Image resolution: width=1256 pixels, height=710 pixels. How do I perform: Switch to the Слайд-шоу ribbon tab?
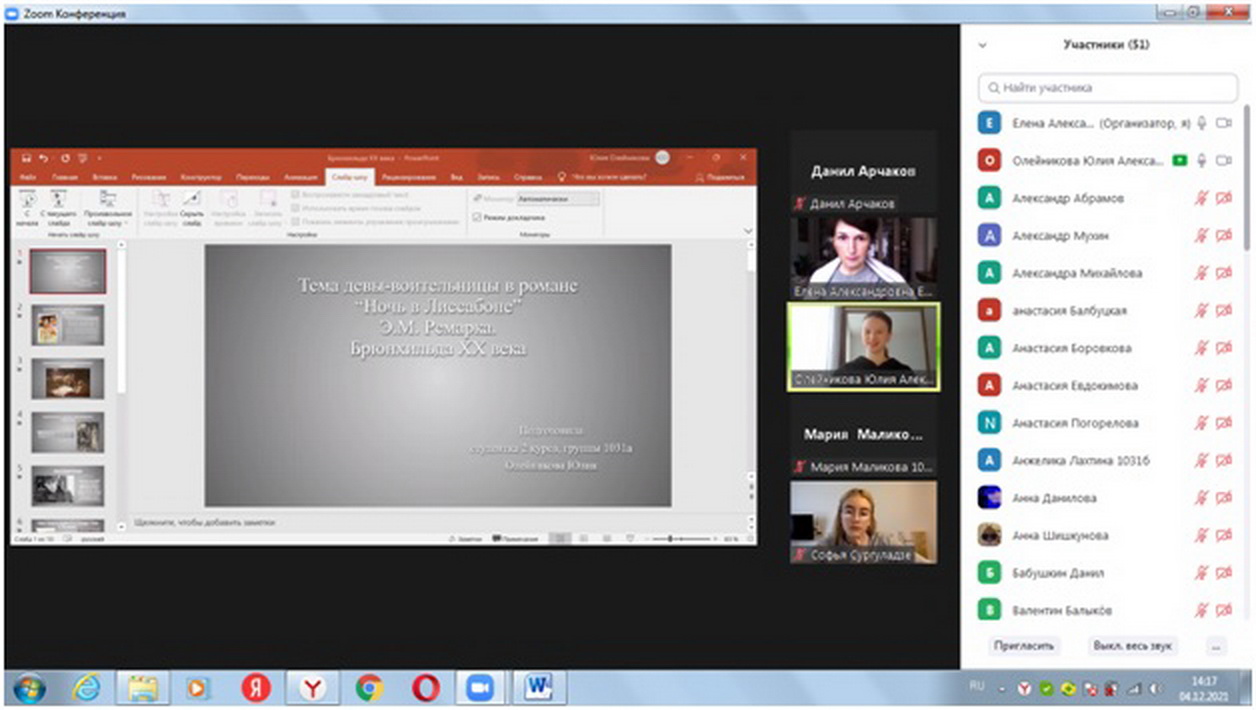[350, 177]
